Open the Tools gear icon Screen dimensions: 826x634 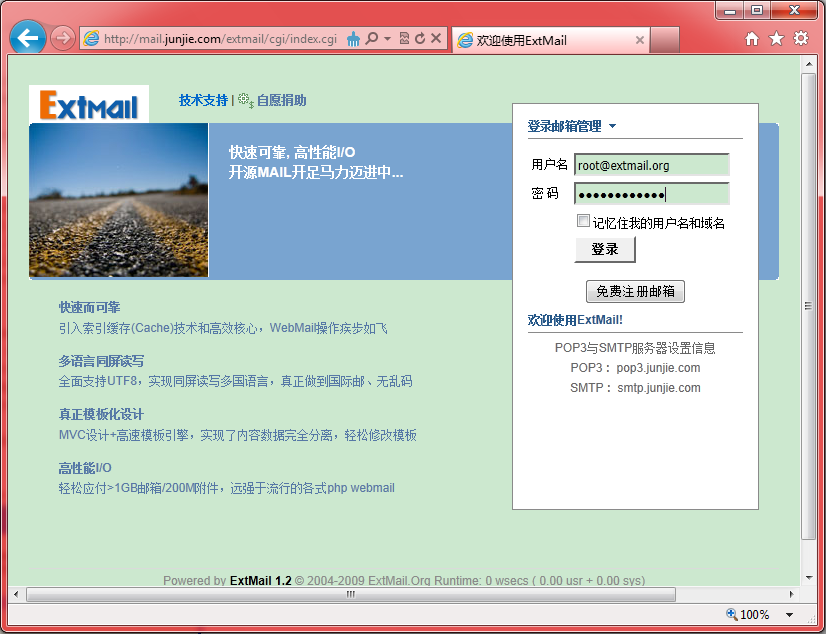coord(801,38)
